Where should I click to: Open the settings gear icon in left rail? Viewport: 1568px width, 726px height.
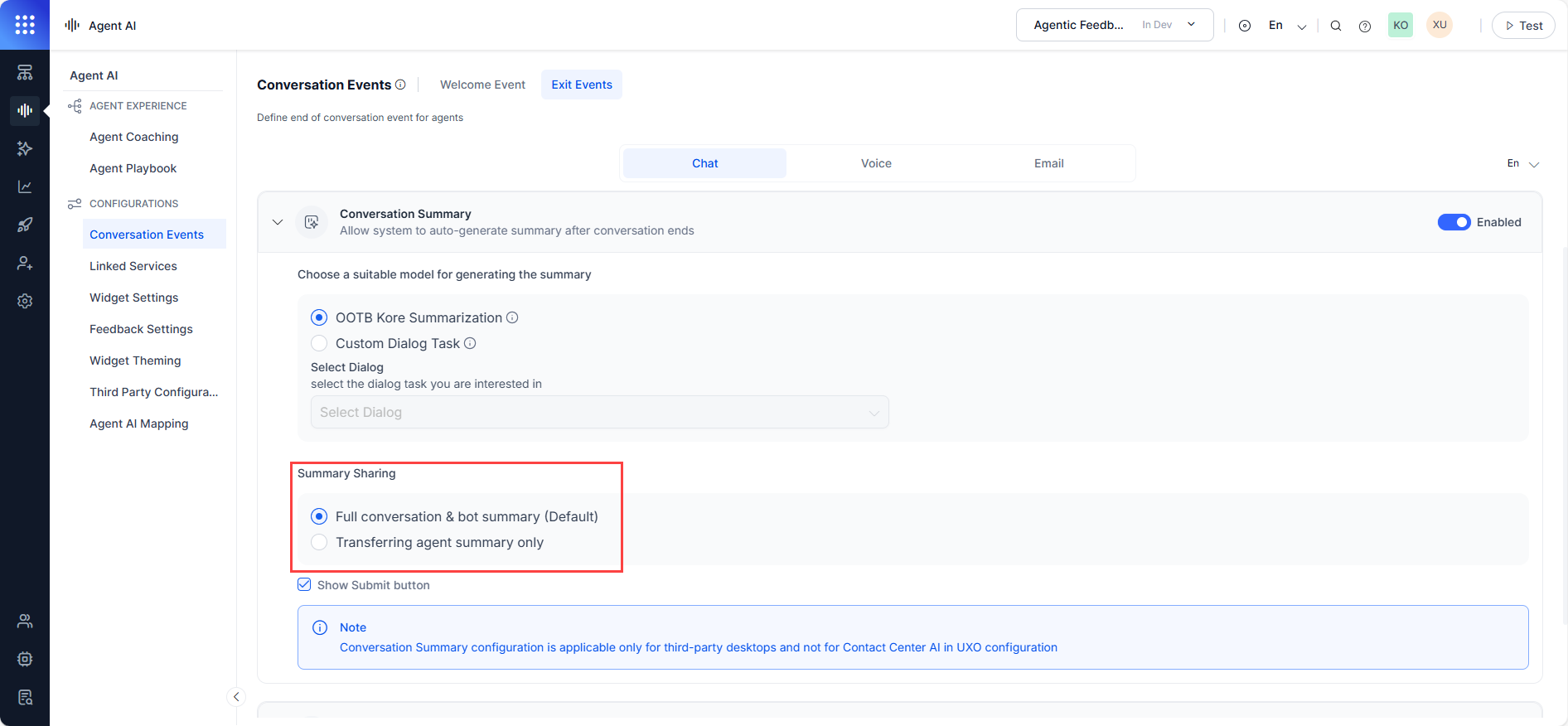point(25,301)
